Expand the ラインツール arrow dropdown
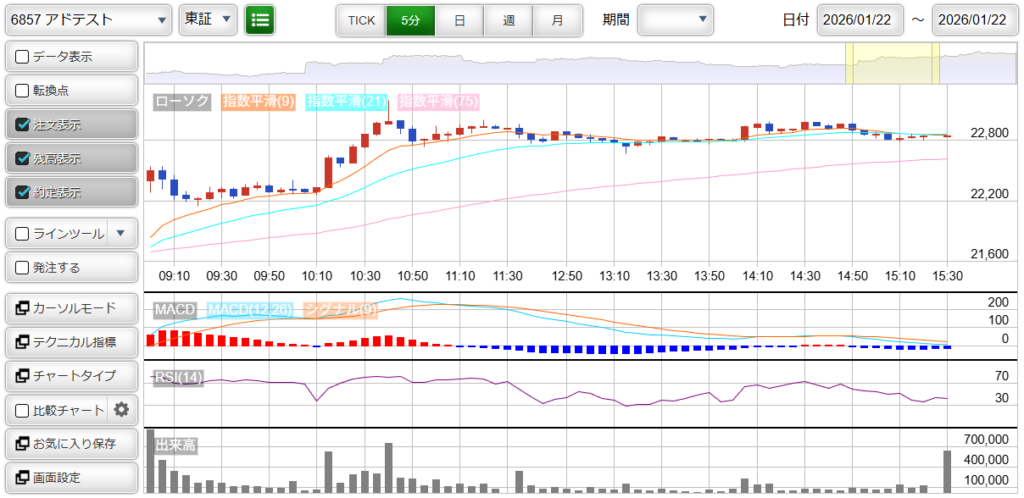 pos(120,233)
